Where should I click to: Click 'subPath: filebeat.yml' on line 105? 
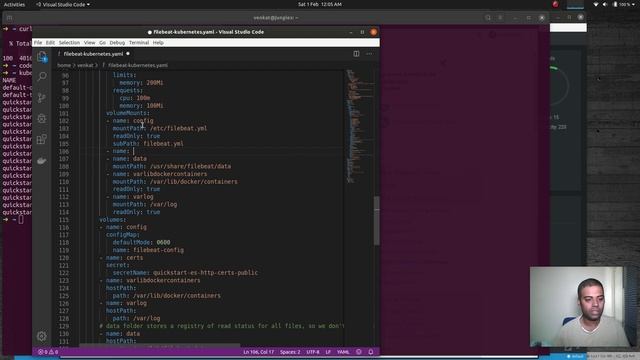148,144
